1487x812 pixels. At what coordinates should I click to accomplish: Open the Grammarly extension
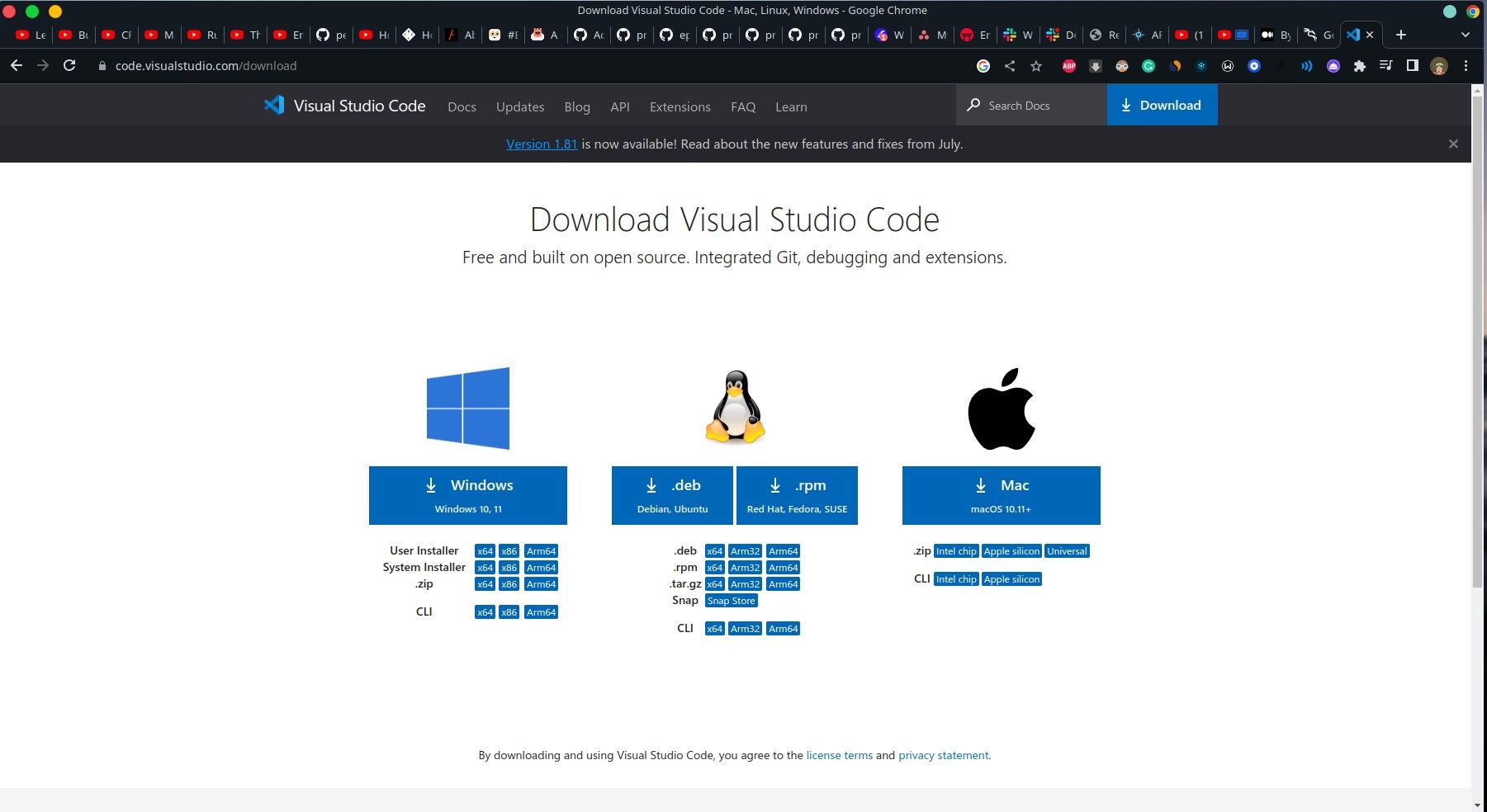(x=1149, y=66)
